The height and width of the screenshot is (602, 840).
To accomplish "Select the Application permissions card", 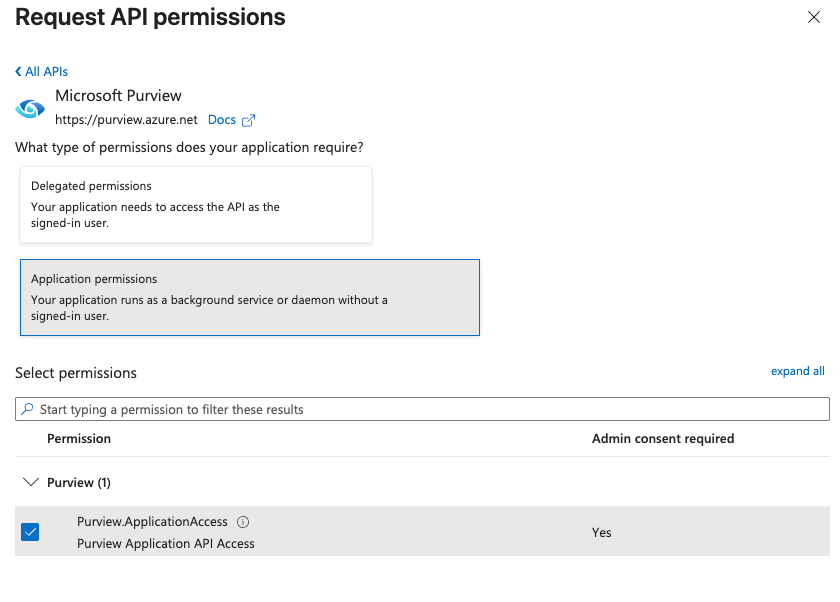I will (x=250, y=297).
